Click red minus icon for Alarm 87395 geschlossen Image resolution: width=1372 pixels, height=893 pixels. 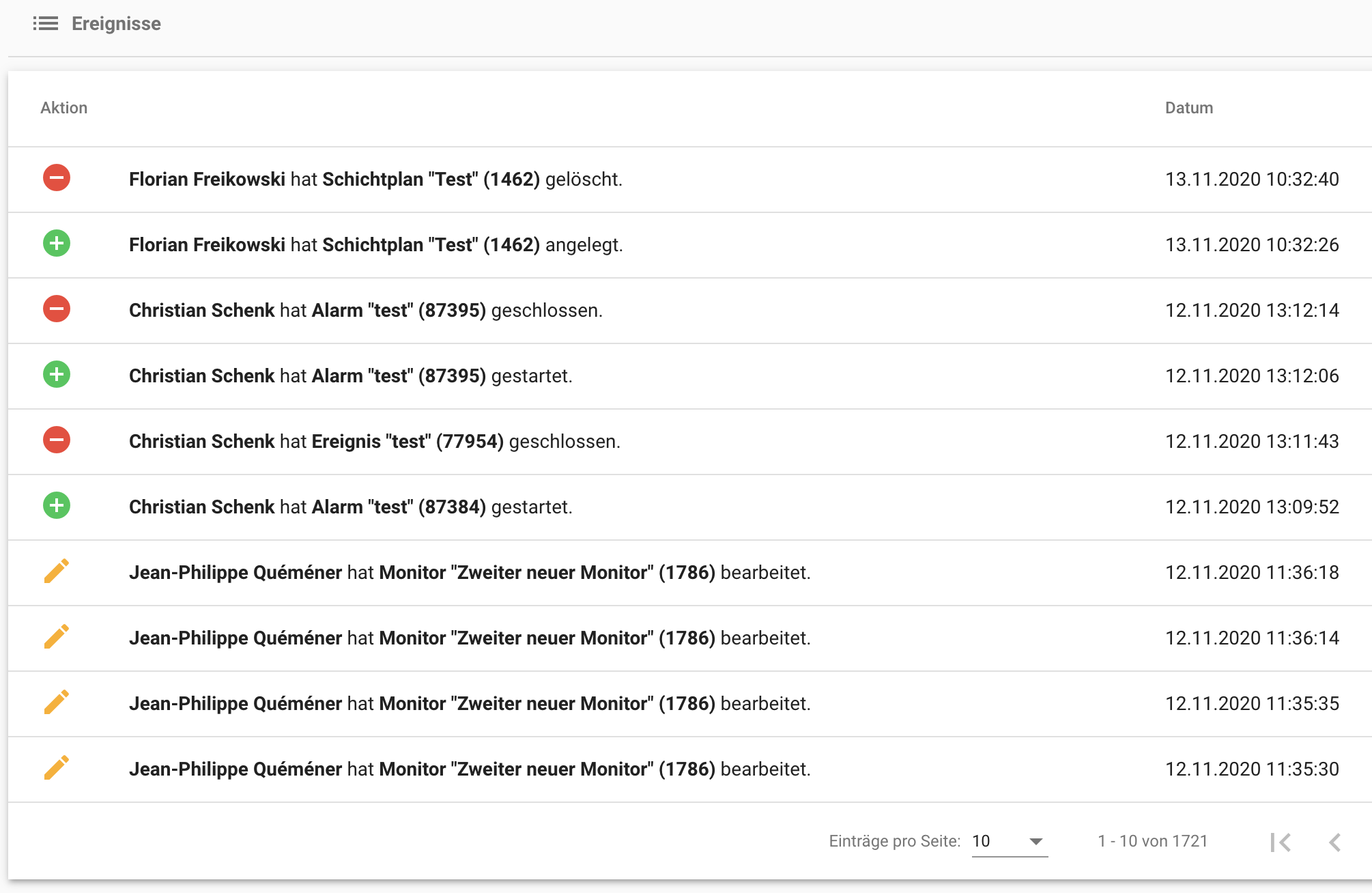pos(57,309)
